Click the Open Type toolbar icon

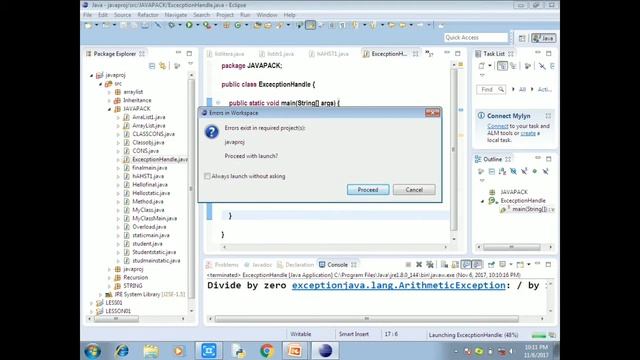(x=257, y=25)
